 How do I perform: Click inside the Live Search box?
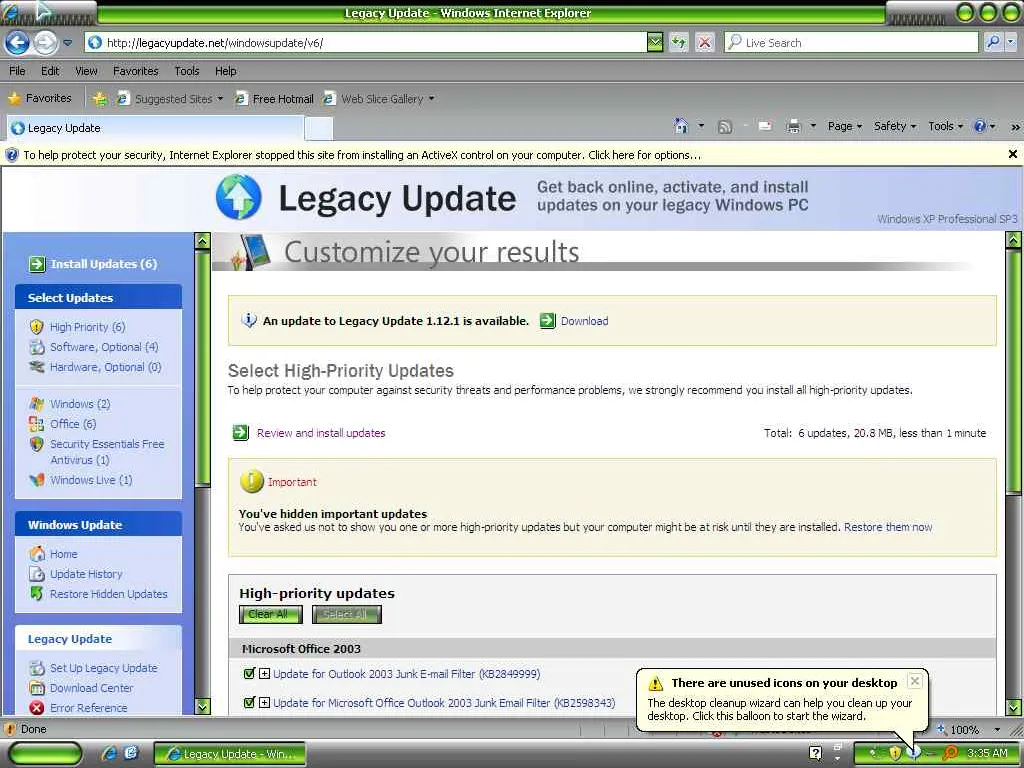850,43
